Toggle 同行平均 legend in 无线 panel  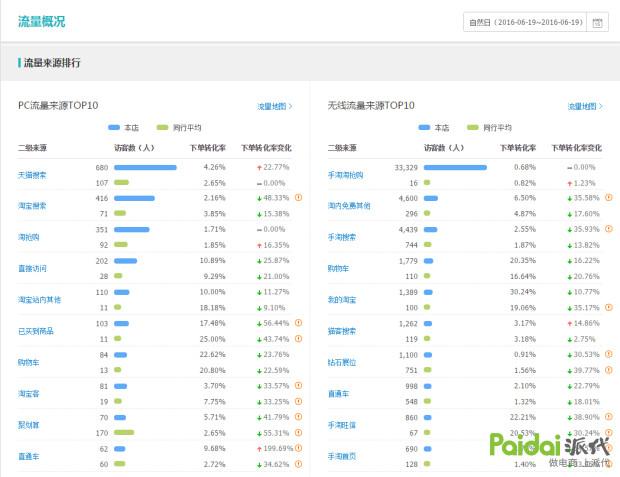(490, 128)
